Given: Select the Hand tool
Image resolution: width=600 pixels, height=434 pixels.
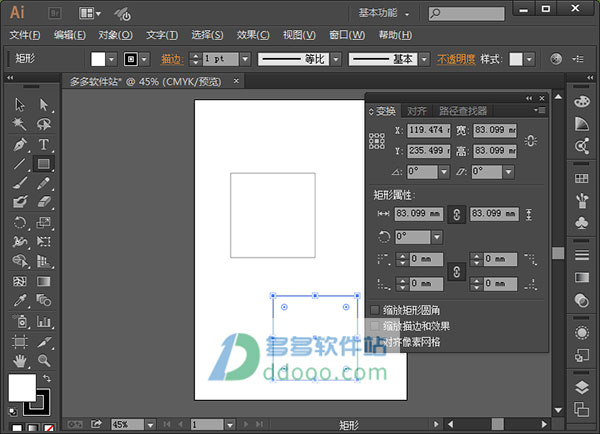Looking at the screenshot, I should 20,361.
